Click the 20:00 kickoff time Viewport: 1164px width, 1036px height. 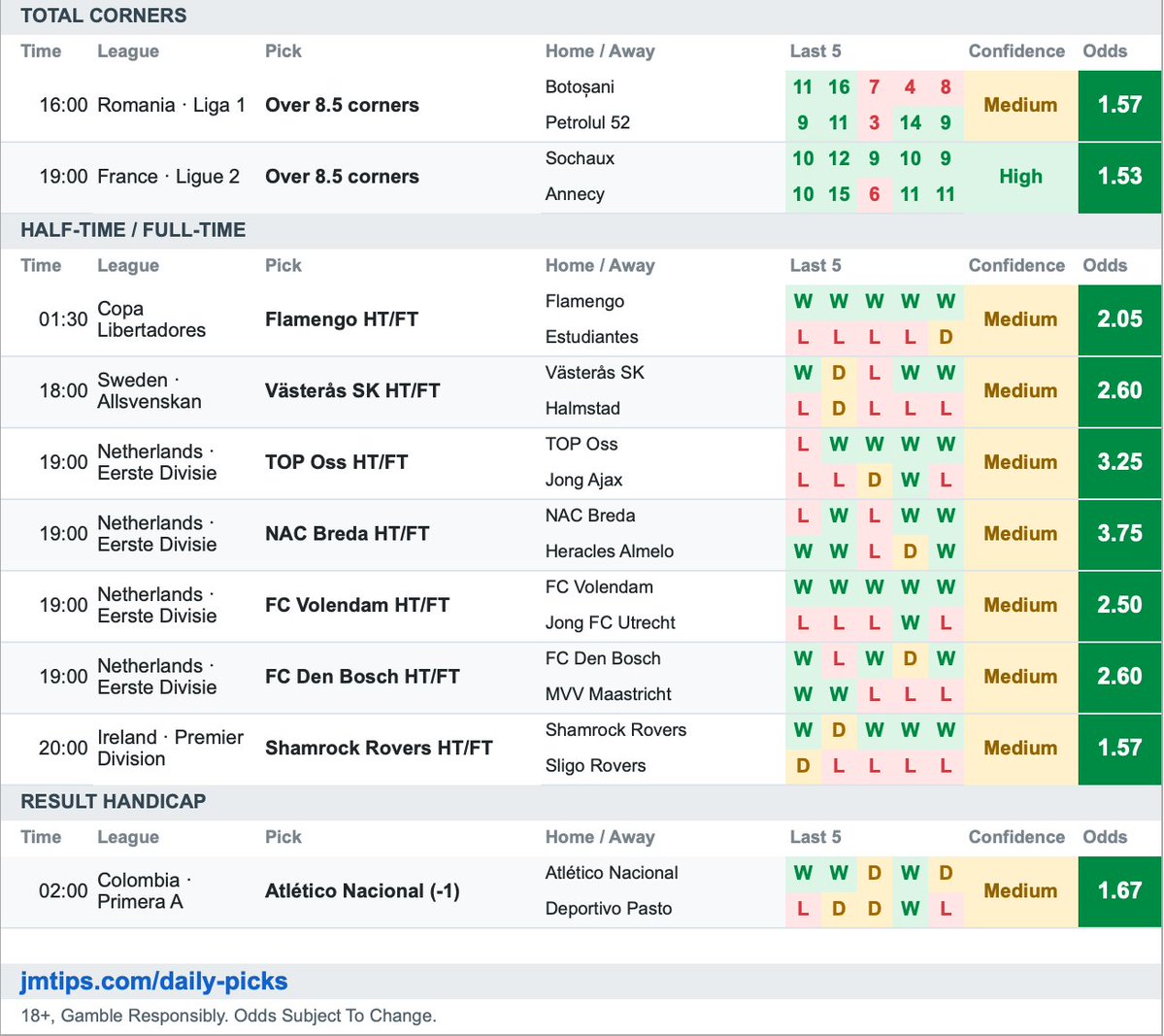click(63, 748)
